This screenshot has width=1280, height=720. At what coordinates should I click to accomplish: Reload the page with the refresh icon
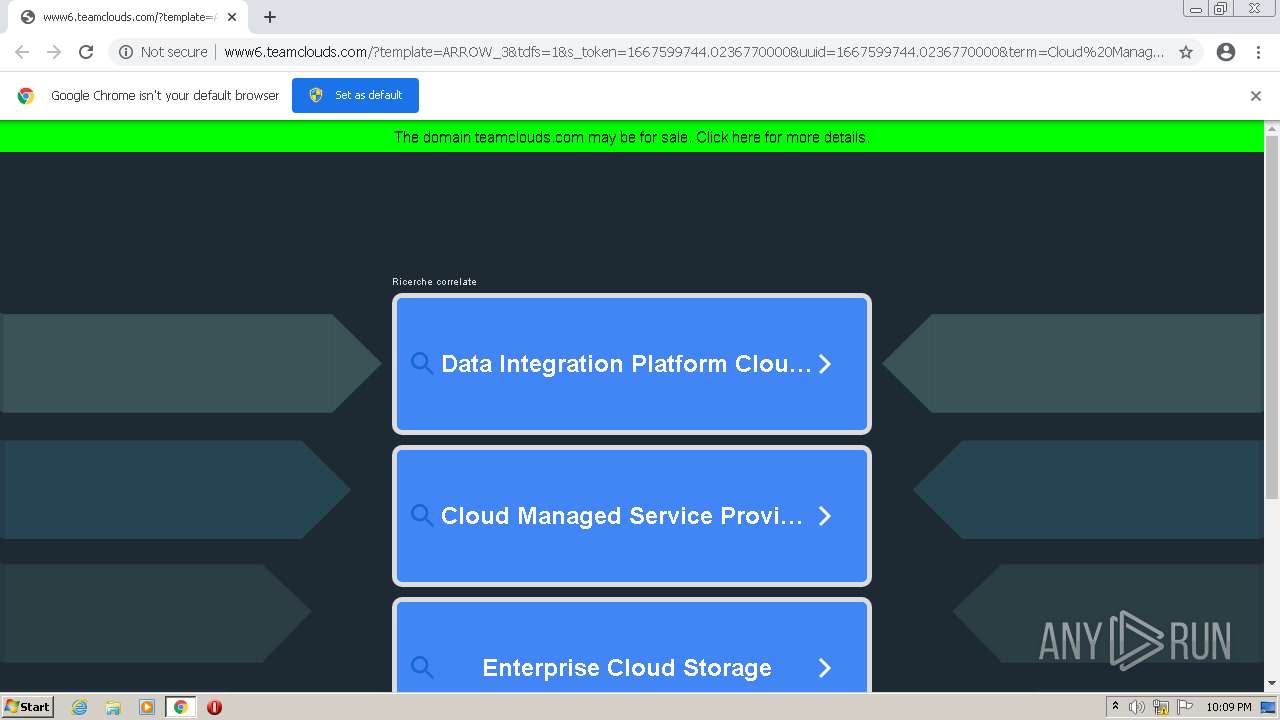coord(86,52)
